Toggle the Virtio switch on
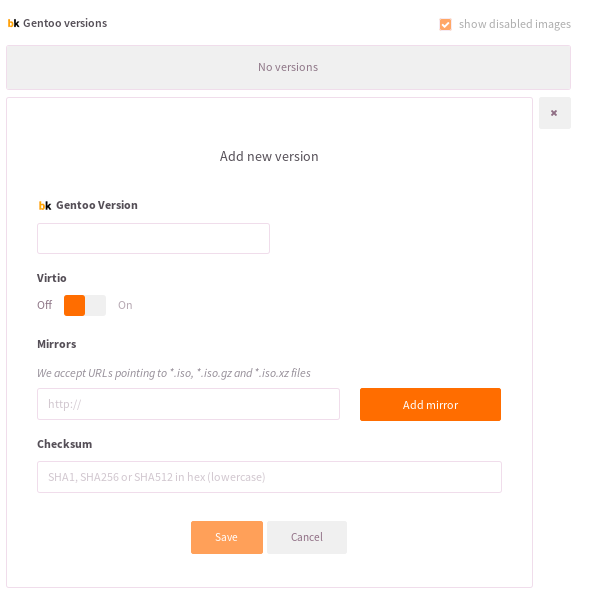Viewport: 589px width, 612px height. [85, 305]
